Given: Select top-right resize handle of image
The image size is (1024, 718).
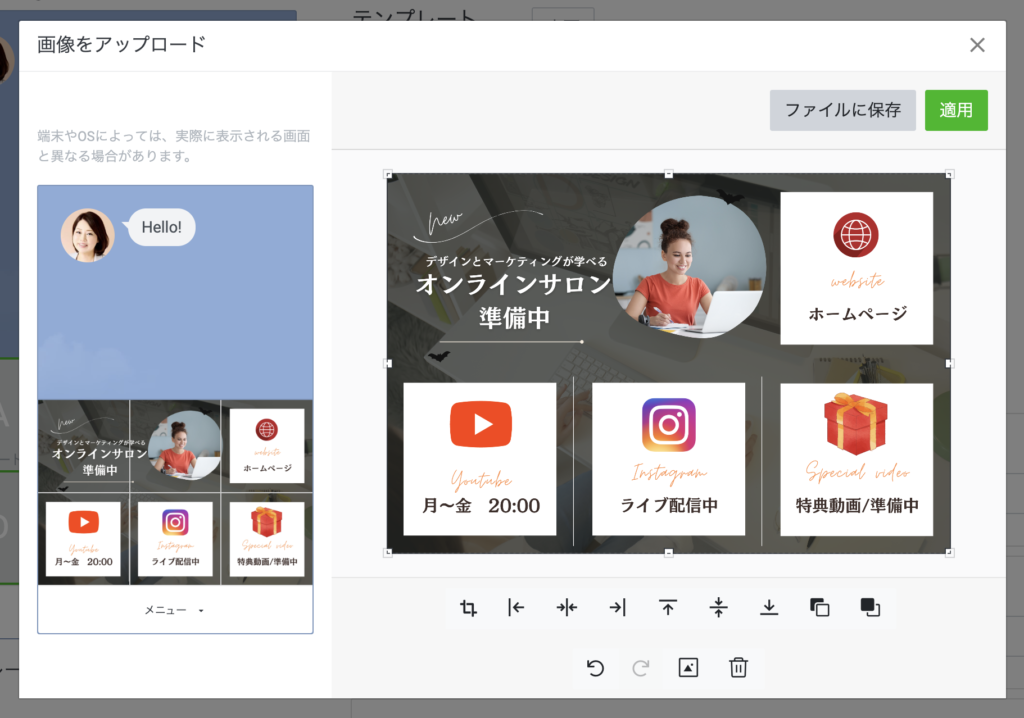Looking at the screenshot, I should 950,174.
